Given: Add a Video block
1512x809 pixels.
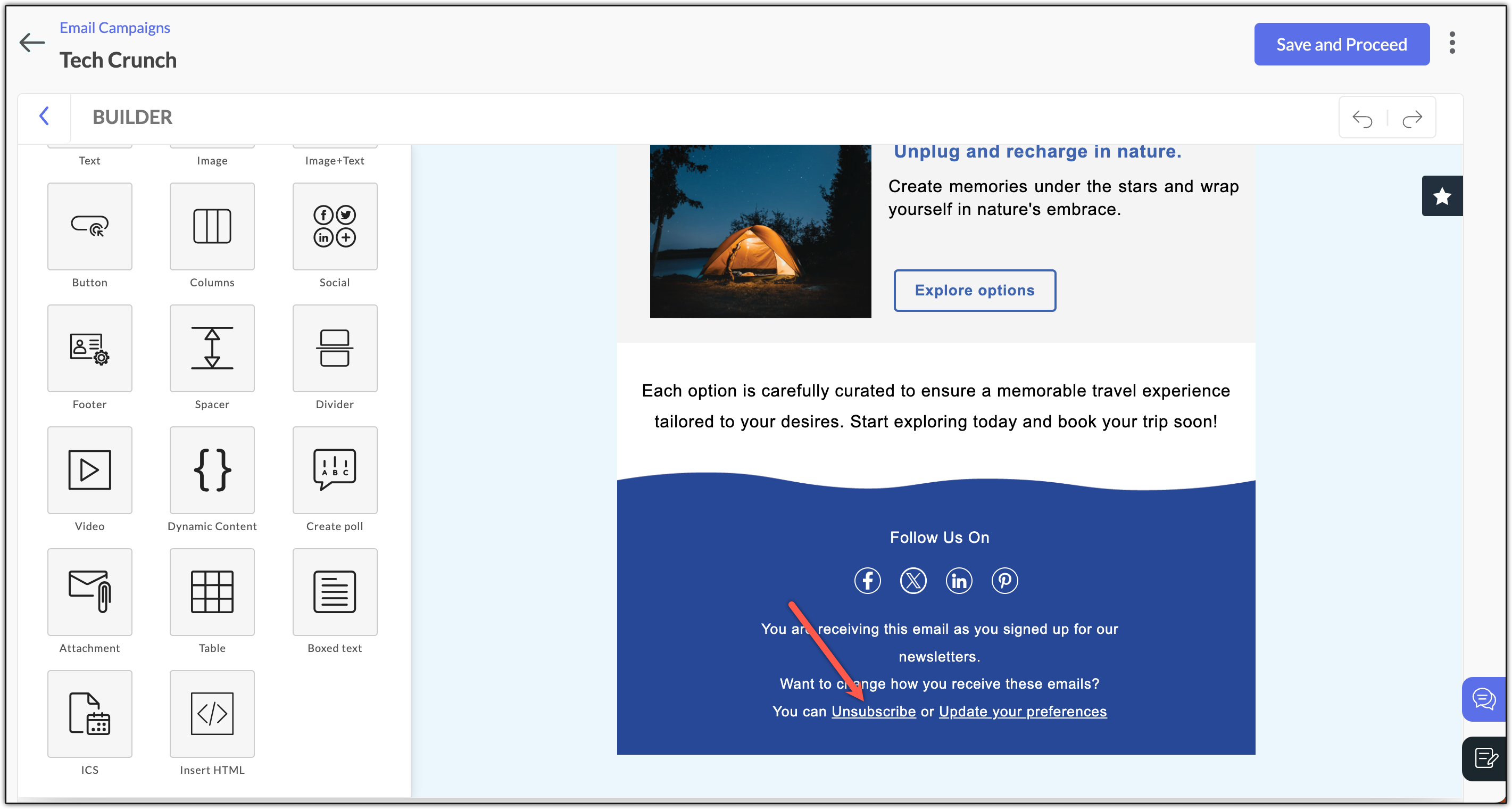Looking at the screenshot, I should tap(90, 469).
